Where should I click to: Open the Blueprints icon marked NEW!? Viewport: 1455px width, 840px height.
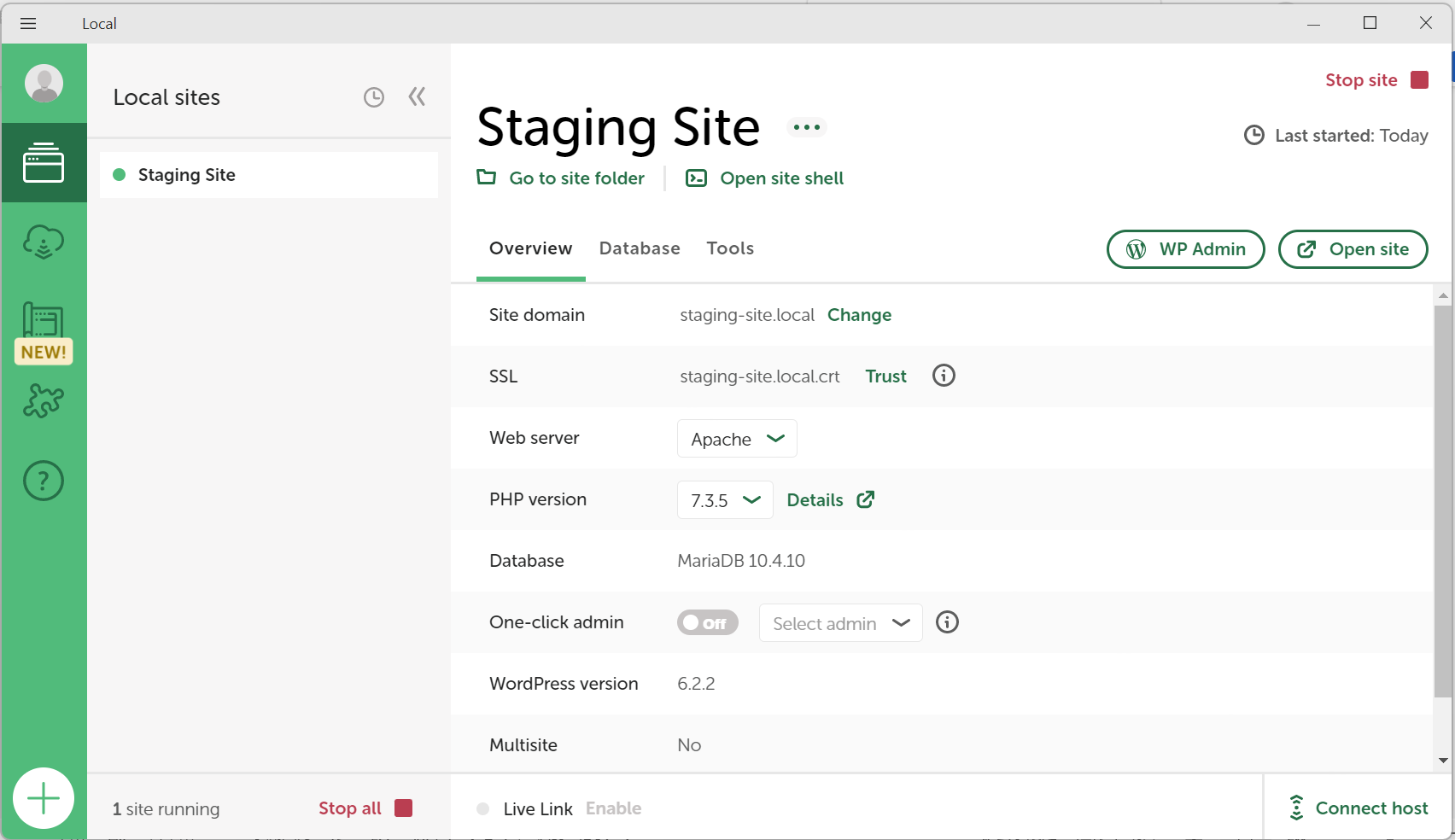[x=44, y=333]
